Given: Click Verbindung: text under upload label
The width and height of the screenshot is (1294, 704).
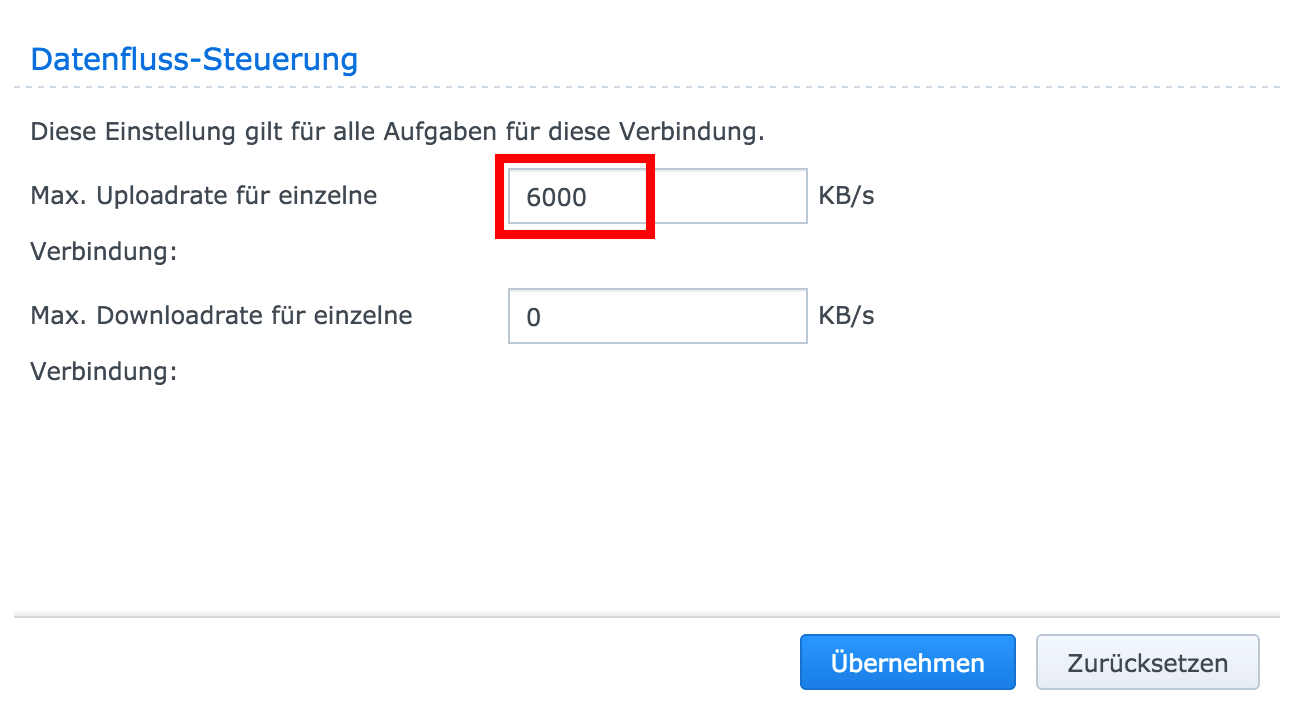Looking at the screenshot, I should pyautogui.click(x=104, y=251).
